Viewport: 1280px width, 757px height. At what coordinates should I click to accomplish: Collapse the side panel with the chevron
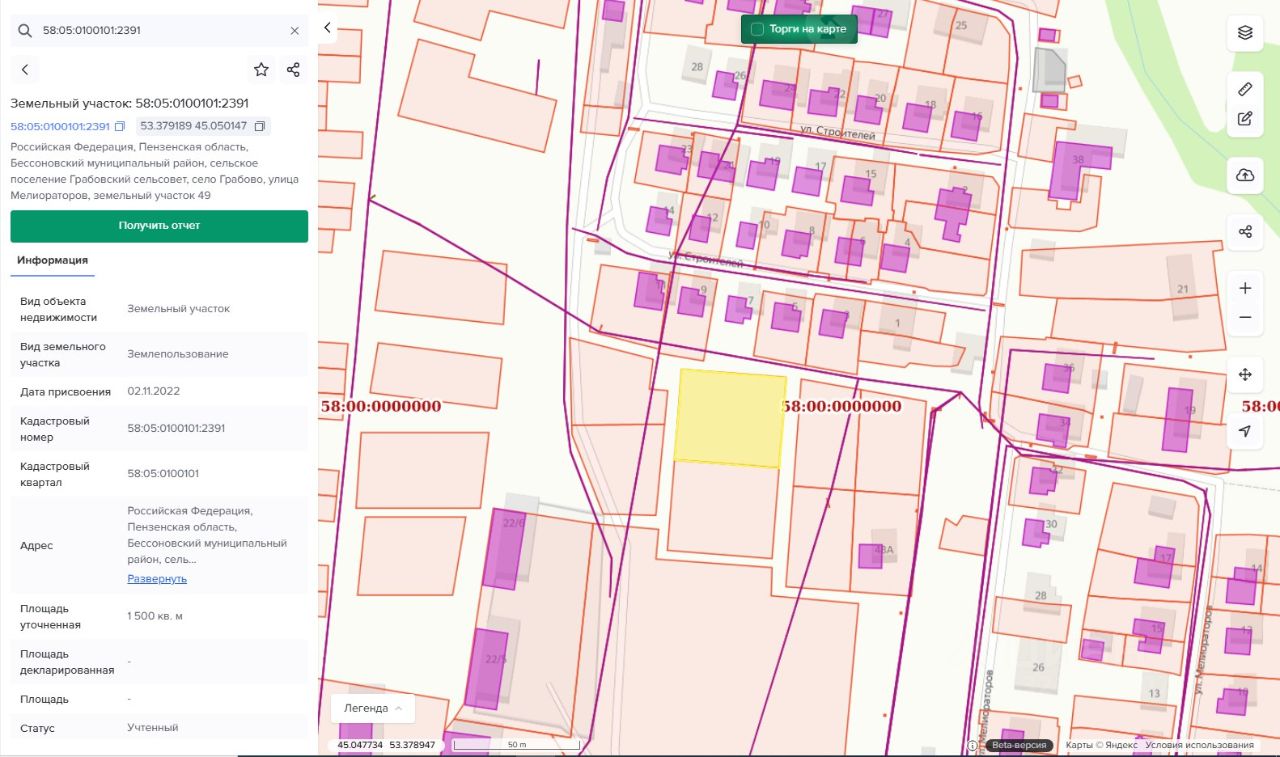327,28
